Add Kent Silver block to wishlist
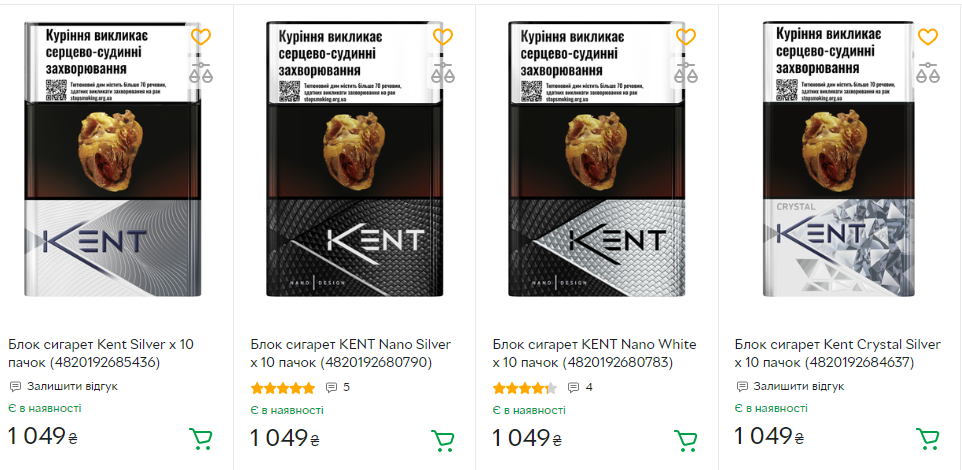Viewport: 962px width, 470px height. 201,37
